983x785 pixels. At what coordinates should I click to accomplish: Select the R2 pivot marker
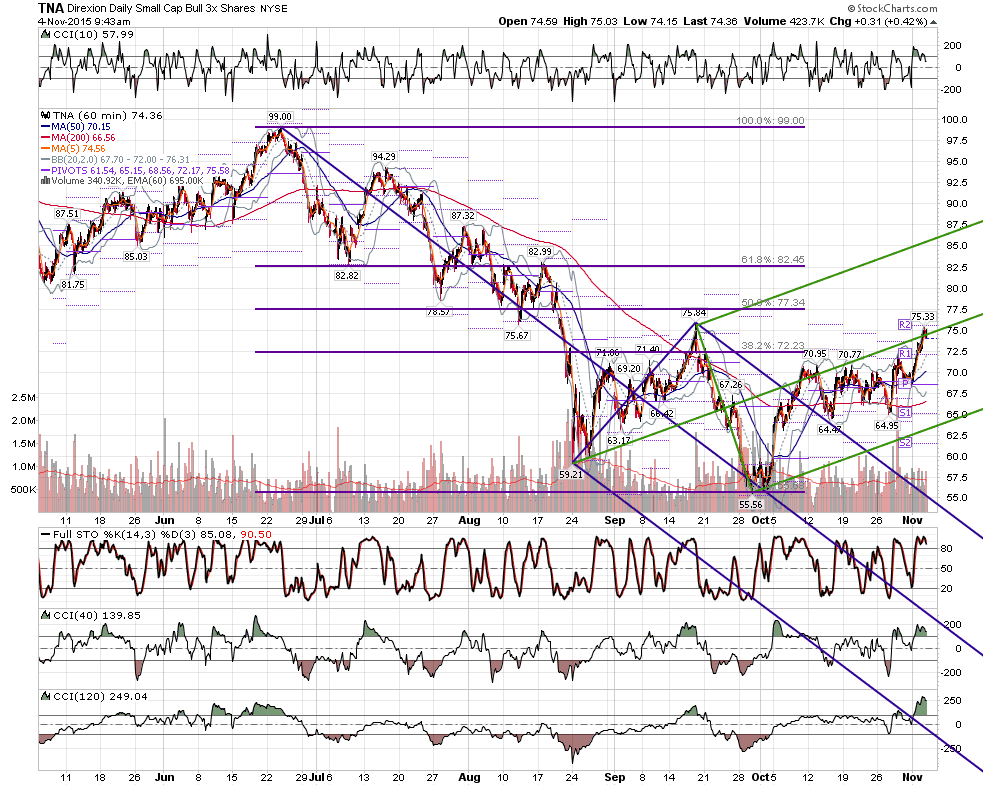904,324
